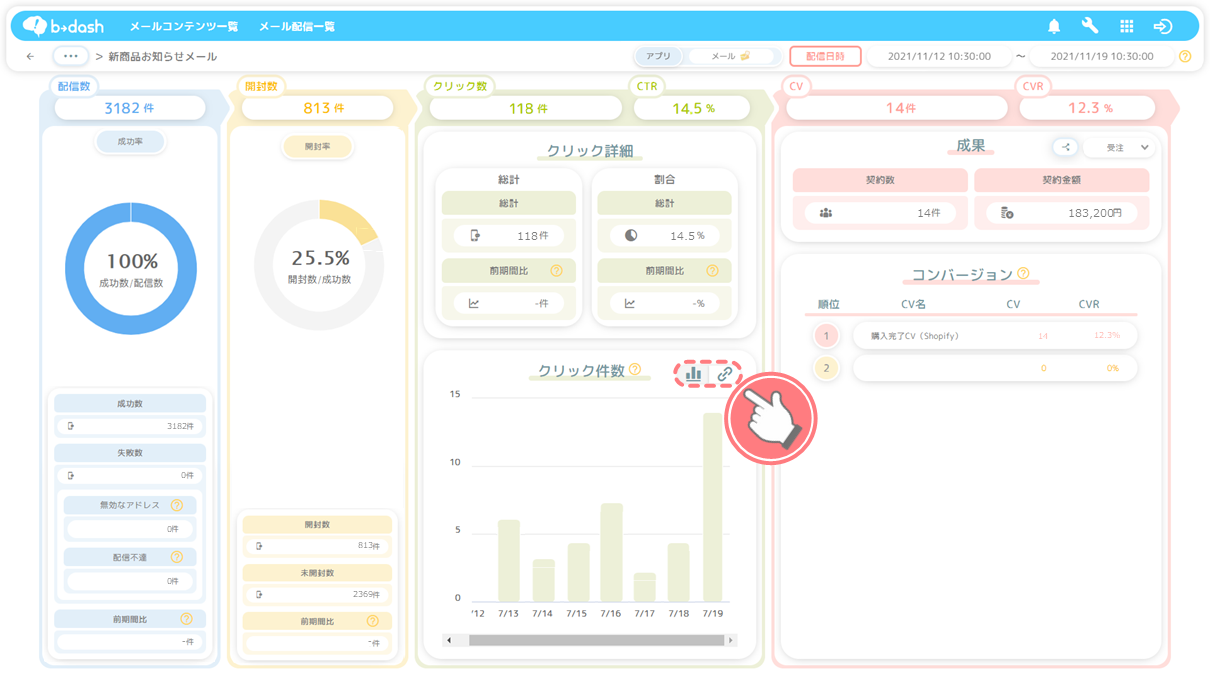Open the wrench settings icon
Screen dimensions: 1210x680
(1090, 27)
